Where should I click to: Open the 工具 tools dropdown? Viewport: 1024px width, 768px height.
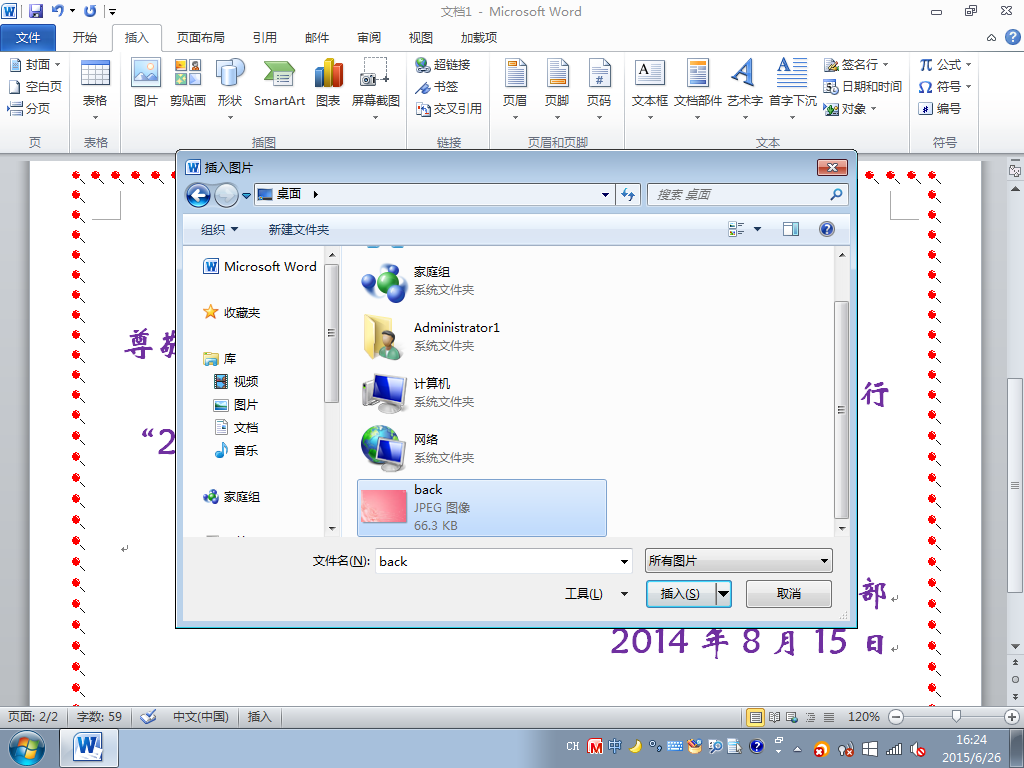point(596,594)
